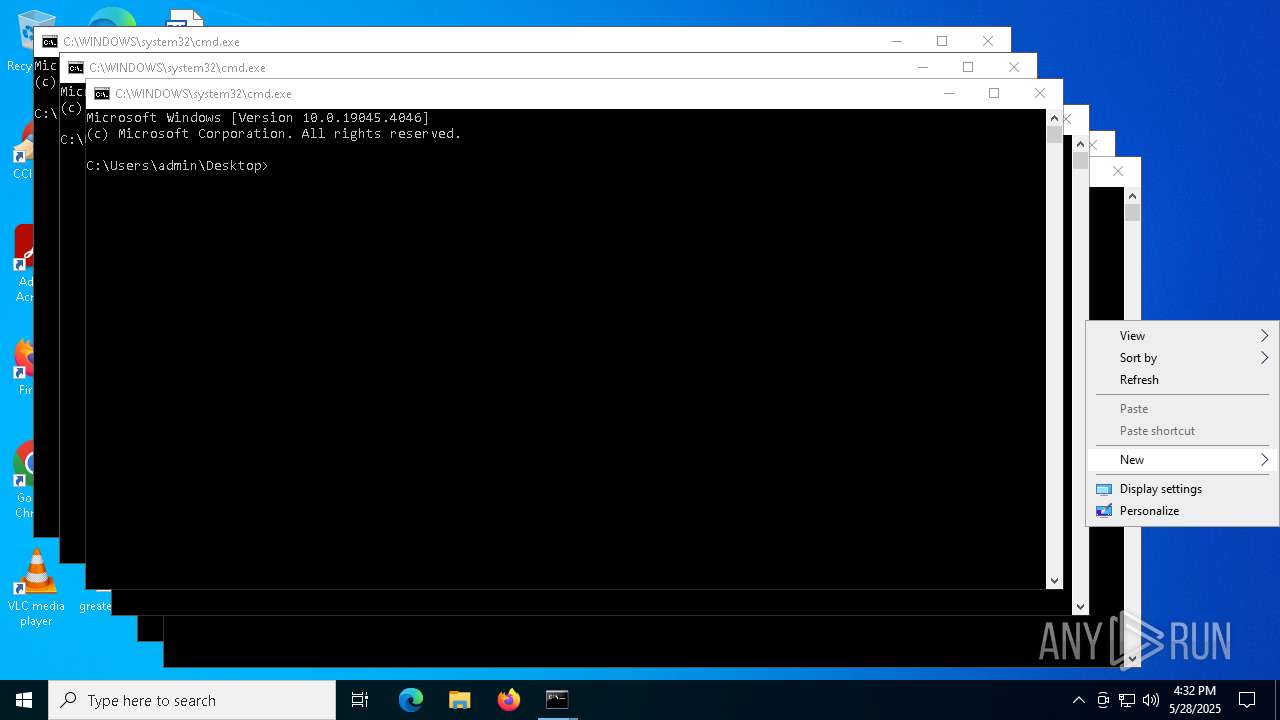Viewport: 1280px width, 720px height.
Task: Click the Microsoft Windows version line
Action: tap(257, 118)
